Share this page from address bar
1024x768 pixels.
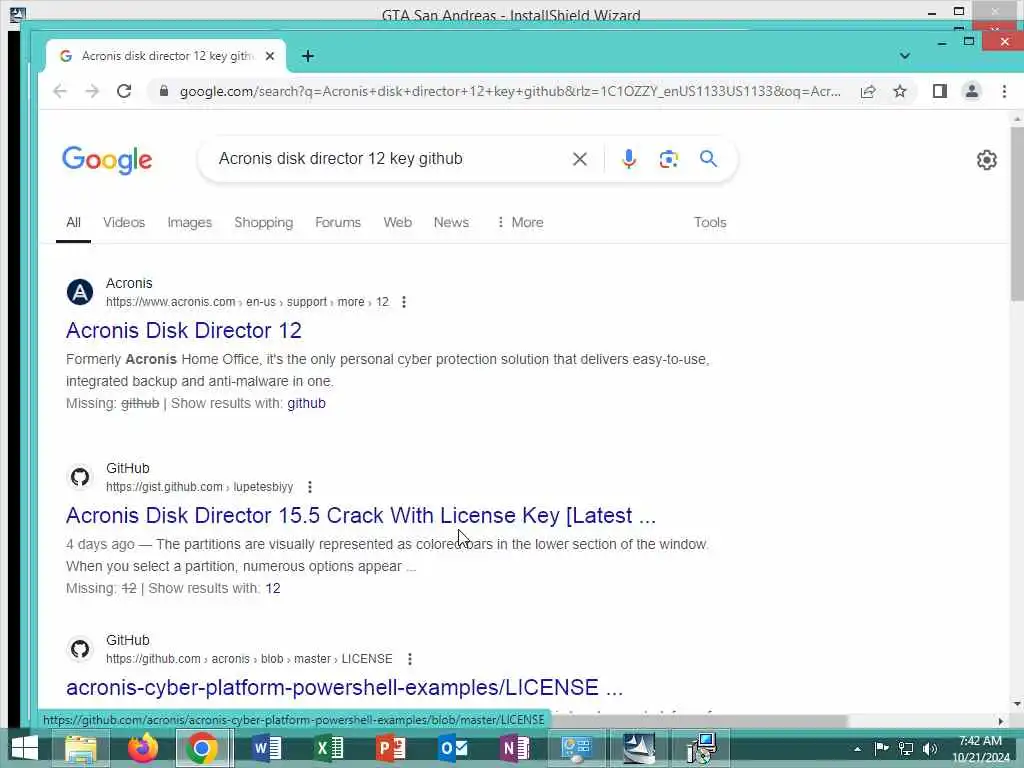[868, 91]
